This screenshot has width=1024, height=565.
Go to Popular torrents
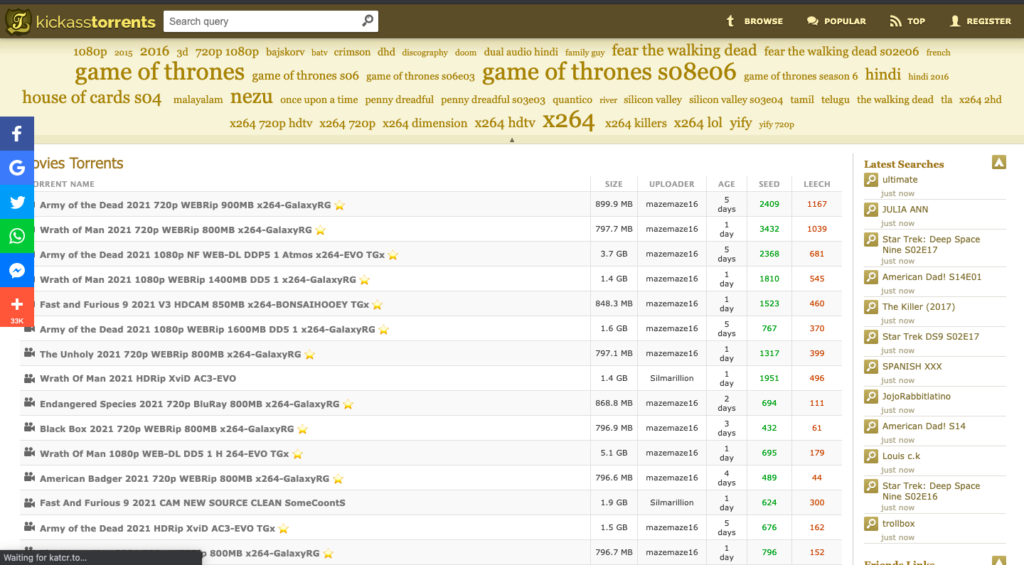pyautogui.click(x=836, y=21)
